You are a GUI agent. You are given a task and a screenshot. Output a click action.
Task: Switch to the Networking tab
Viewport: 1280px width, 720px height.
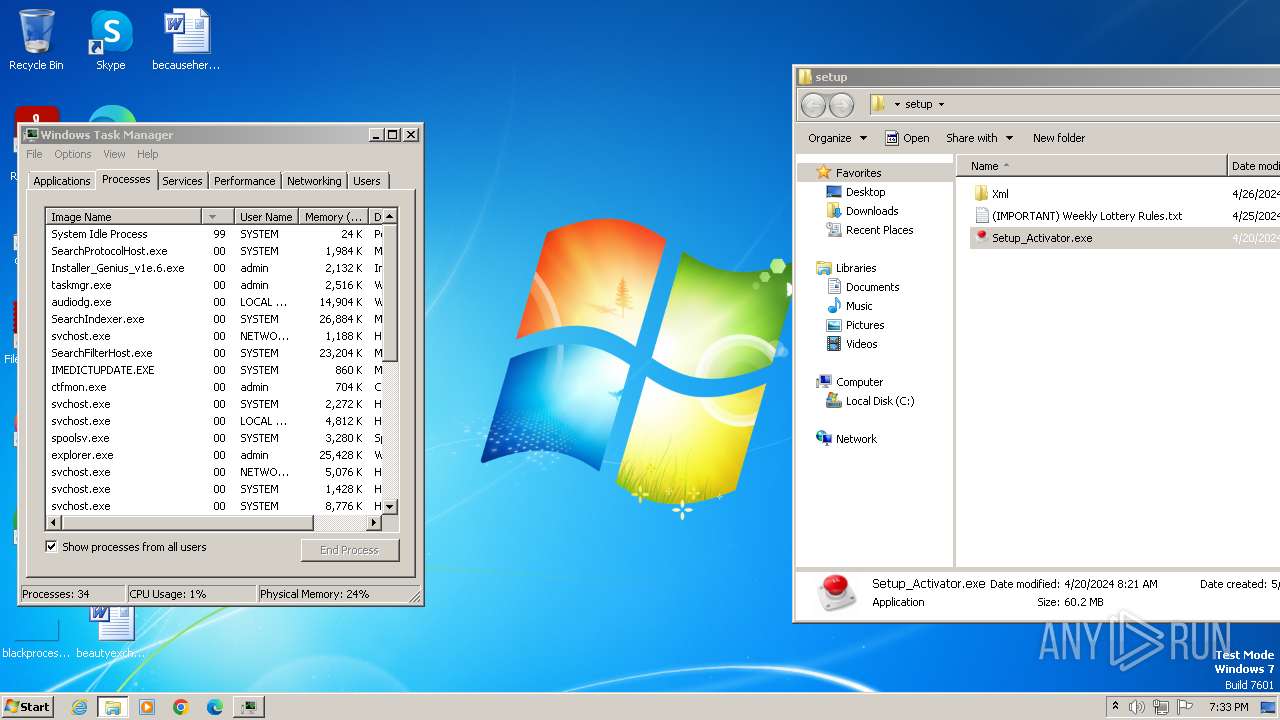[x=314, y=181]
